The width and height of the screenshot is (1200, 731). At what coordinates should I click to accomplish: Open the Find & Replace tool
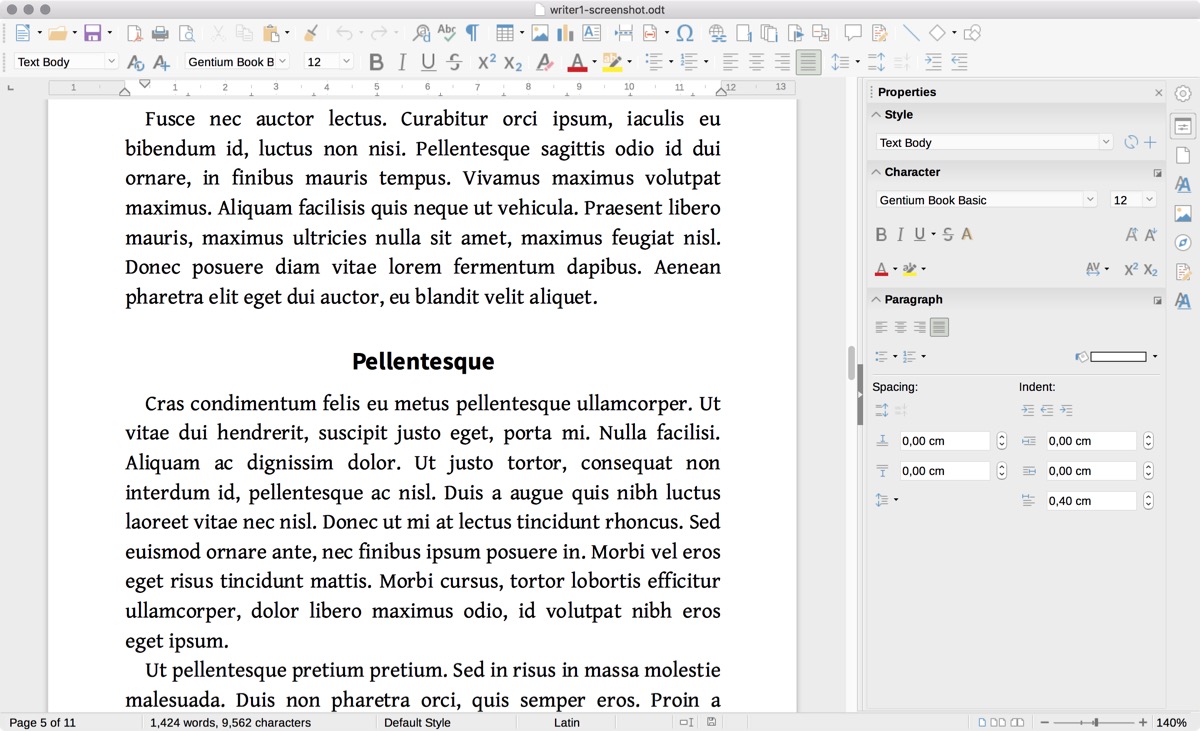(421, 33)
